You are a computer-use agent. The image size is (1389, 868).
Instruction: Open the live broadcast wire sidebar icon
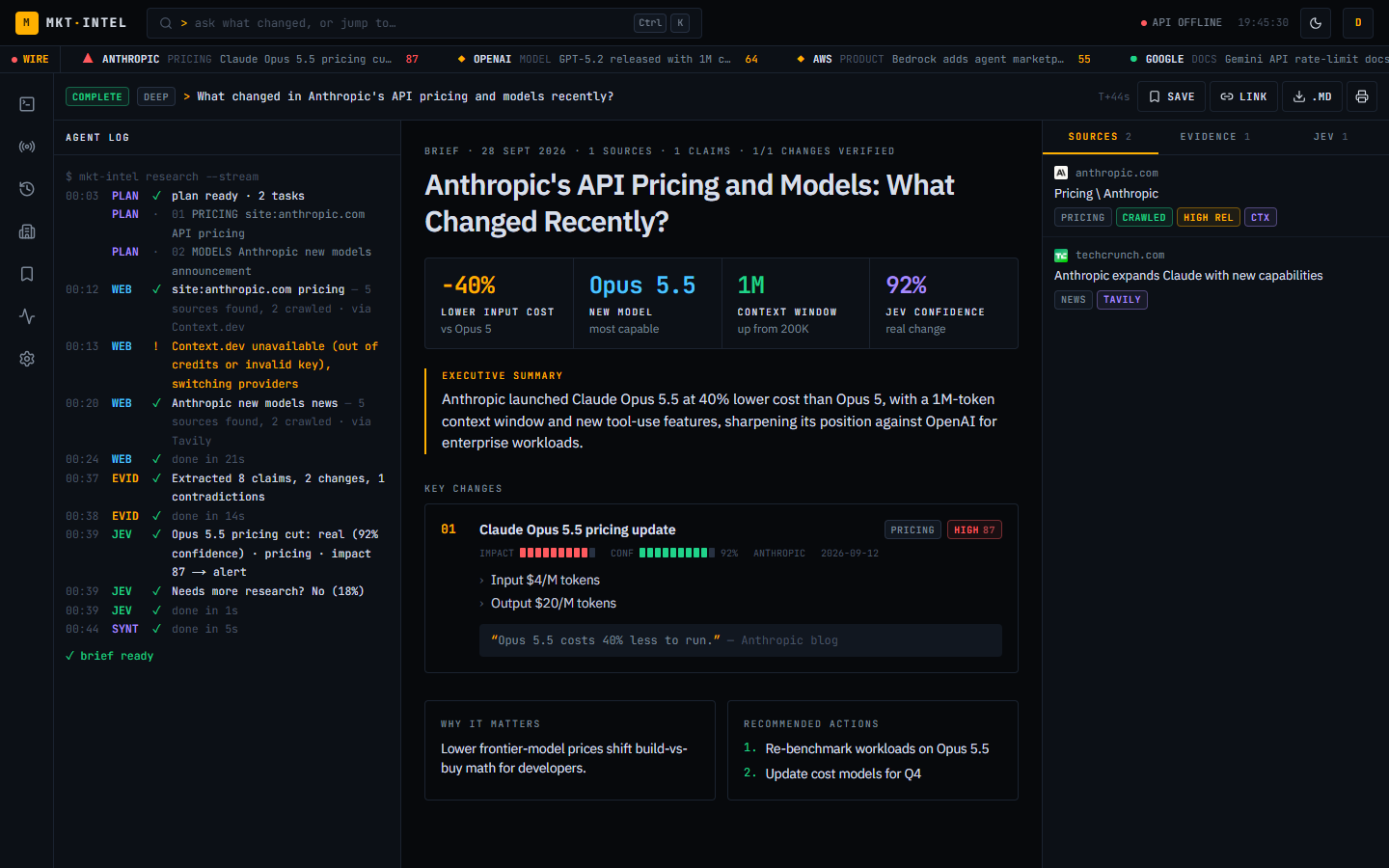click(27, 147)
